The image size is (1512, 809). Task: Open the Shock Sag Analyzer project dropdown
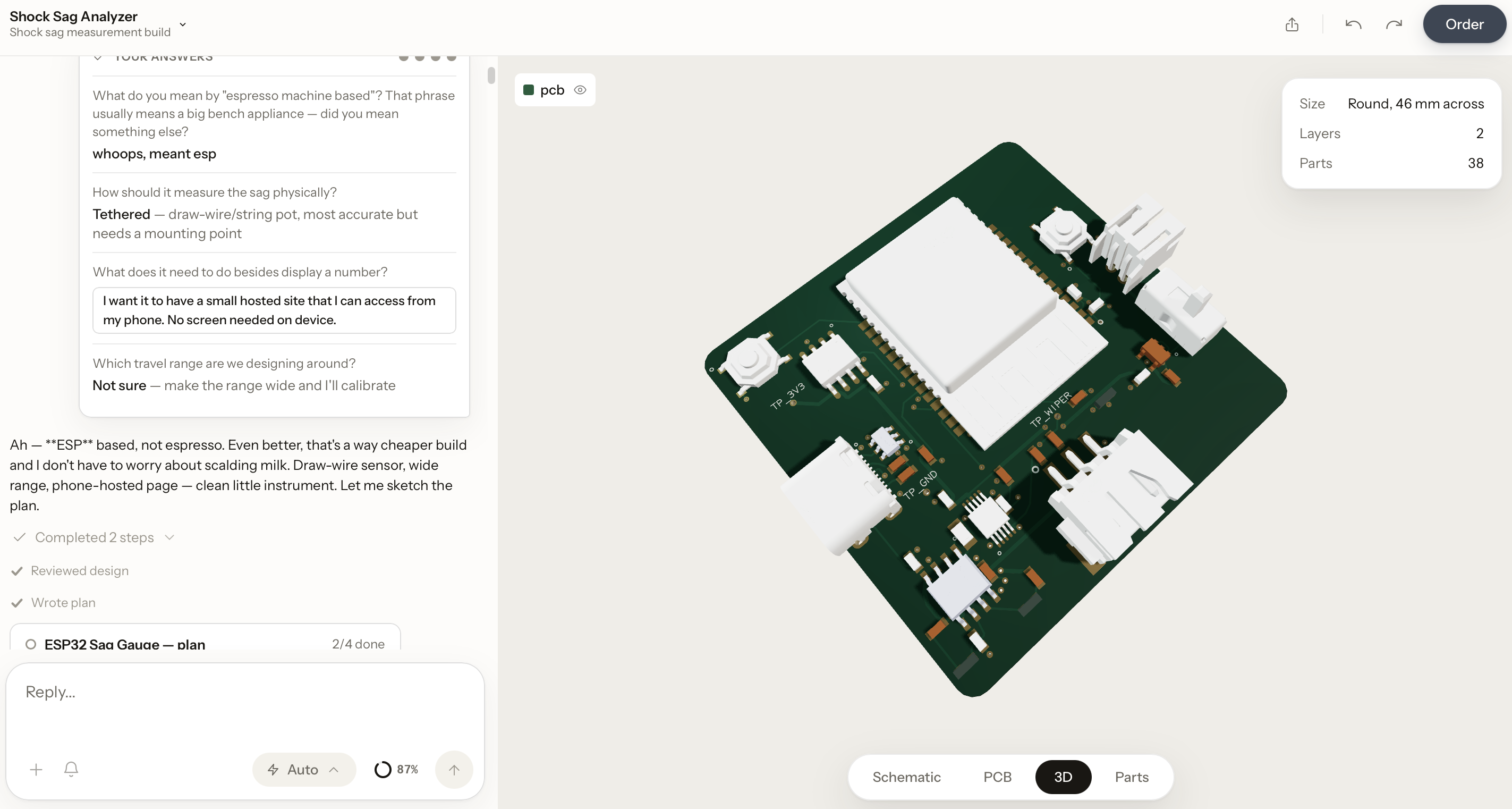point(183,24)
